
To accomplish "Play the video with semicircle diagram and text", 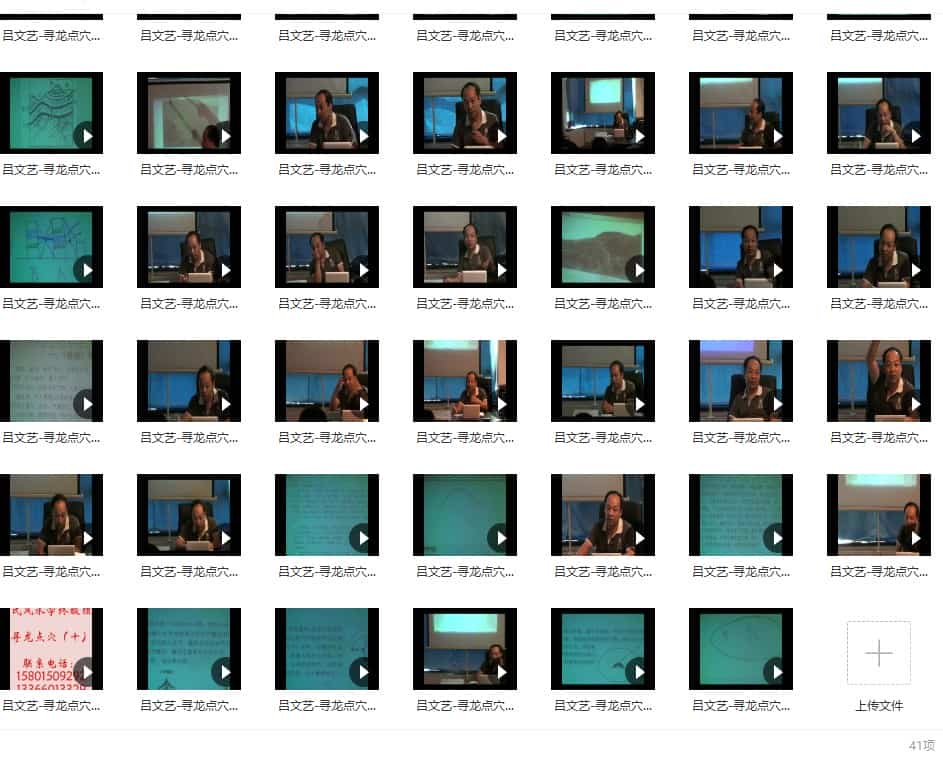I will click(602, 648).
